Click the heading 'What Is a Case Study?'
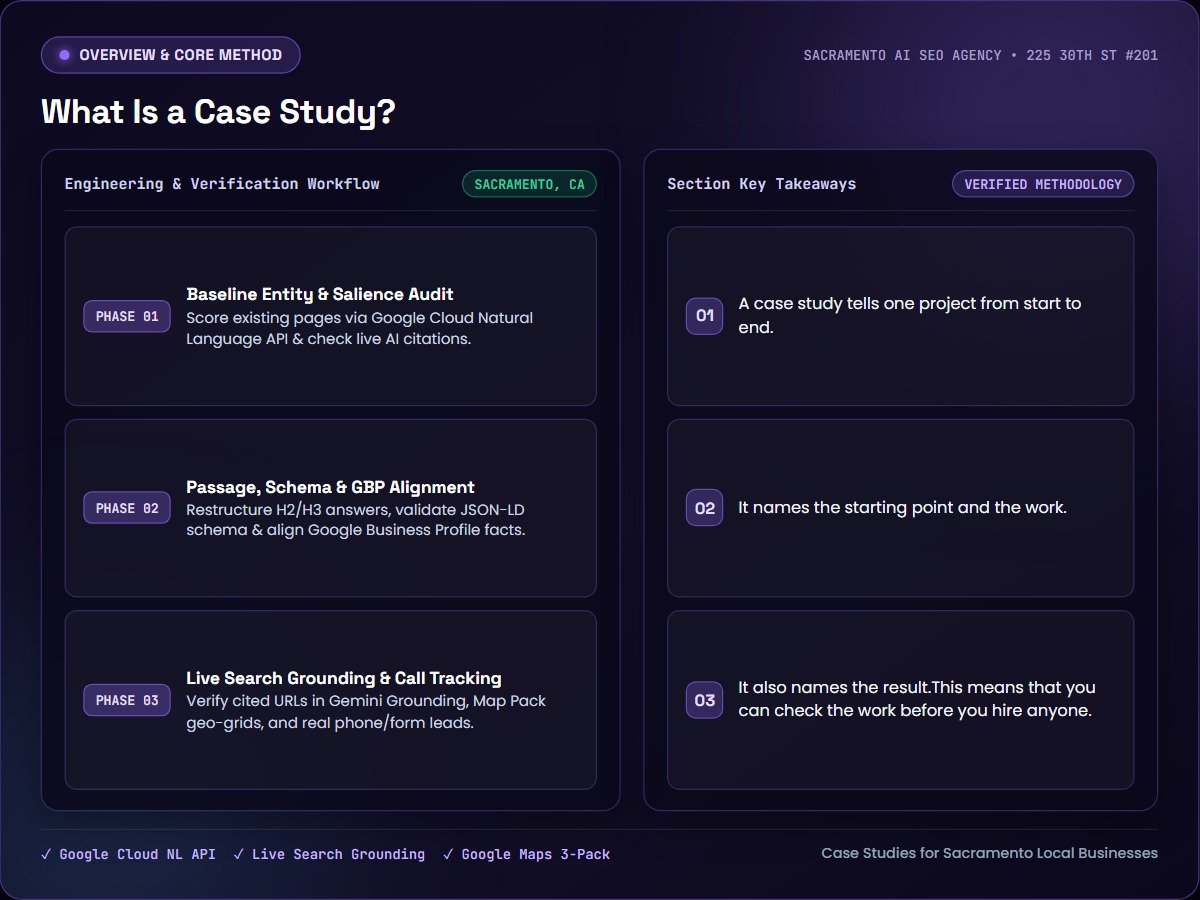 (218, 112)
